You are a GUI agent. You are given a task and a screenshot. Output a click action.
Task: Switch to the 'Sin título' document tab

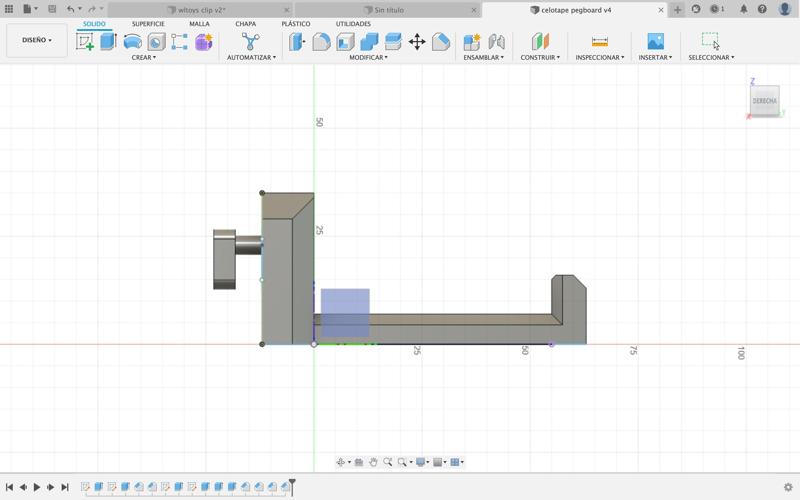click(388, 9)
